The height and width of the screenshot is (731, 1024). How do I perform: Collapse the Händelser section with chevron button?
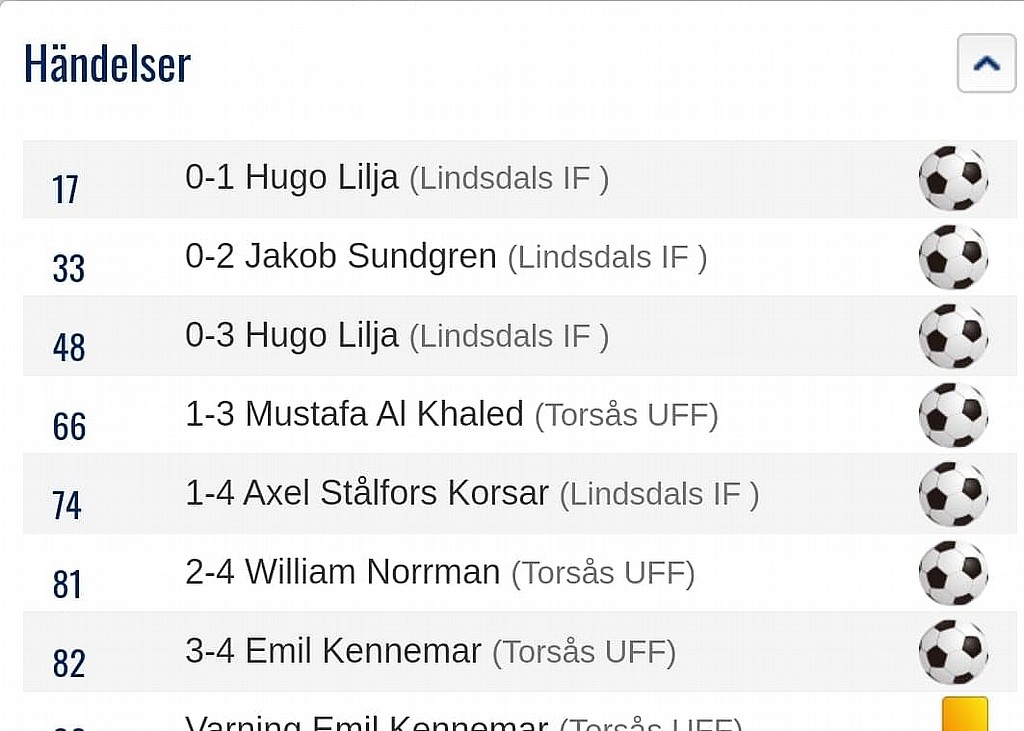coord(986,63)
